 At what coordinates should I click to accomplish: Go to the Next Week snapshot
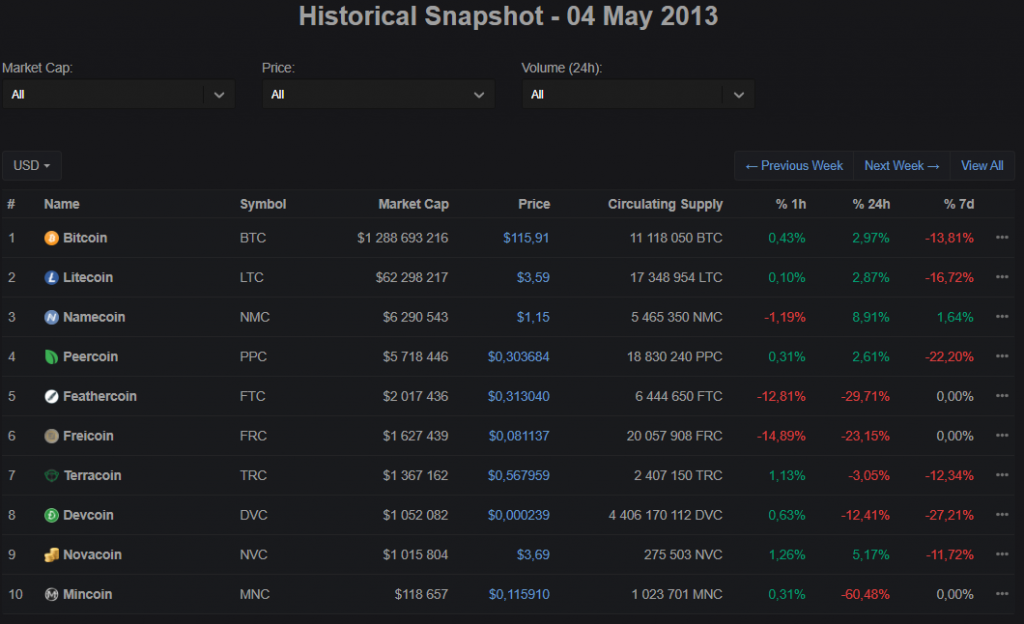point(901,165)
